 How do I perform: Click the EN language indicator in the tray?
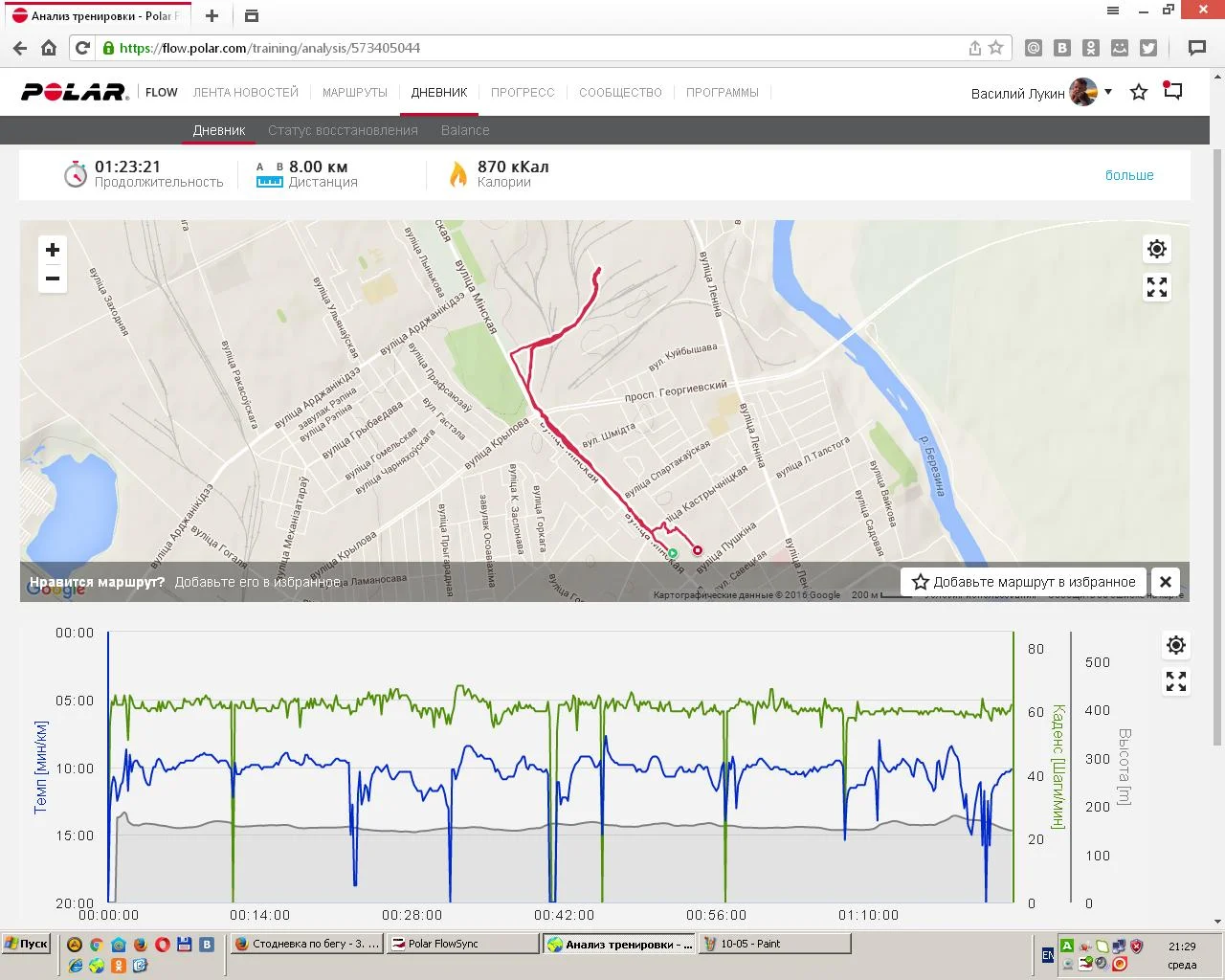[x=1048, y=955]
